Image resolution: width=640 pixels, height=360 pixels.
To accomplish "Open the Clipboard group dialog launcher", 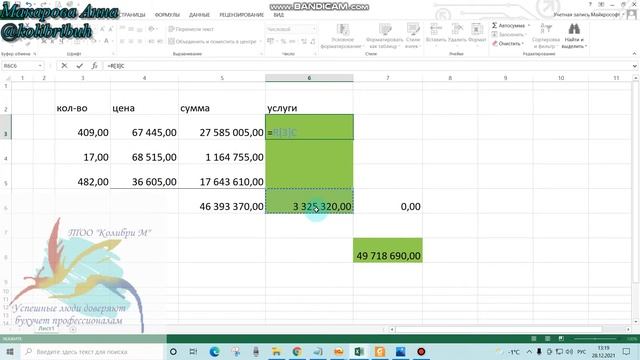I will coord(35,54).
